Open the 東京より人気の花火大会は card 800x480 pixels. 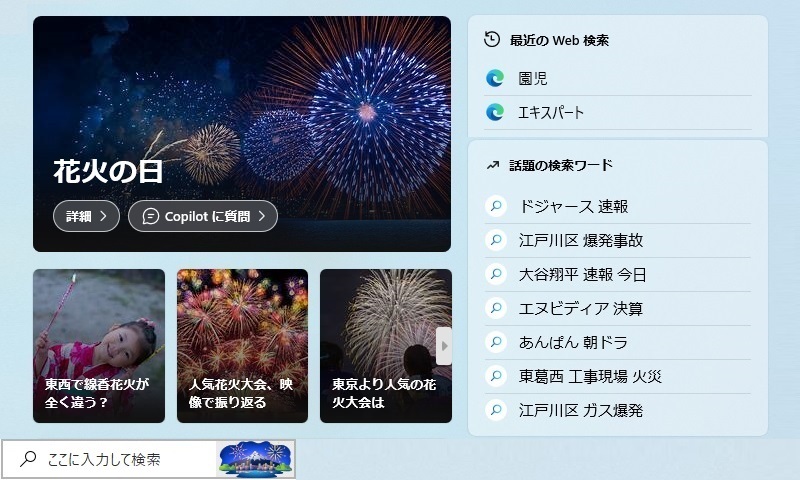click(x=386, y=346)
